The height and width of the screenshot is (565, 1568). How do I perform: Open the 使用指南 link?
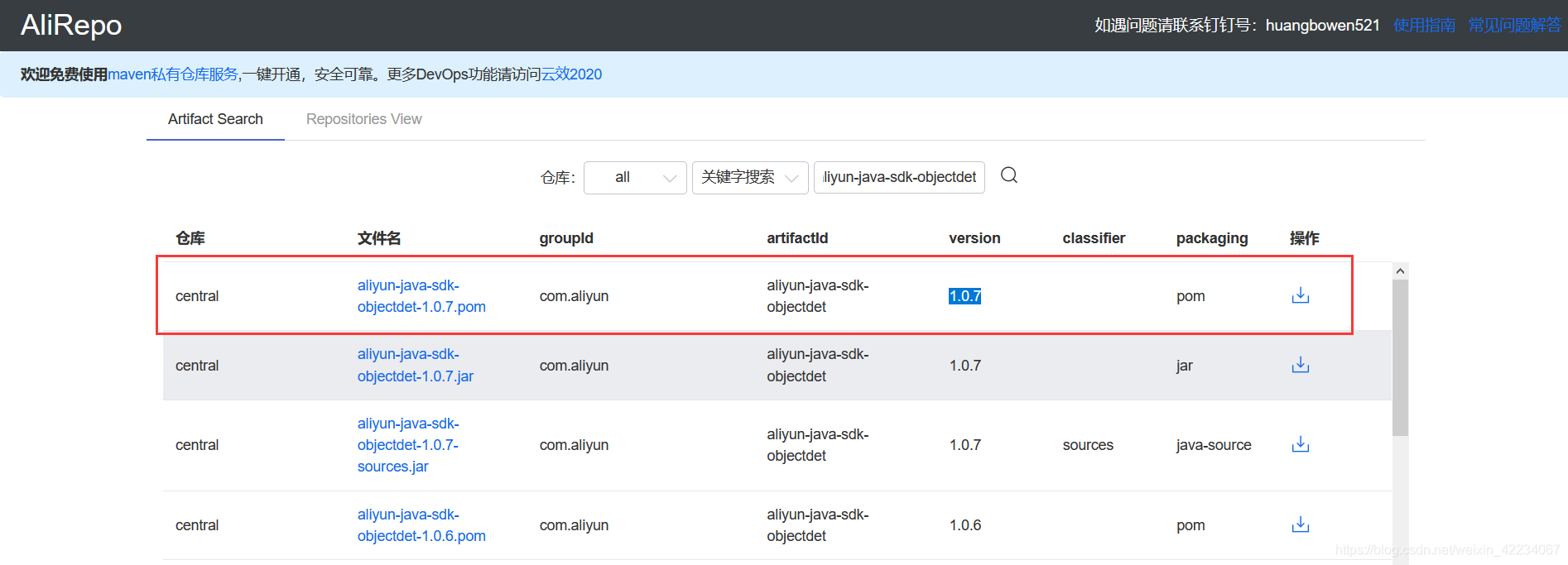tap(1424, 25)
